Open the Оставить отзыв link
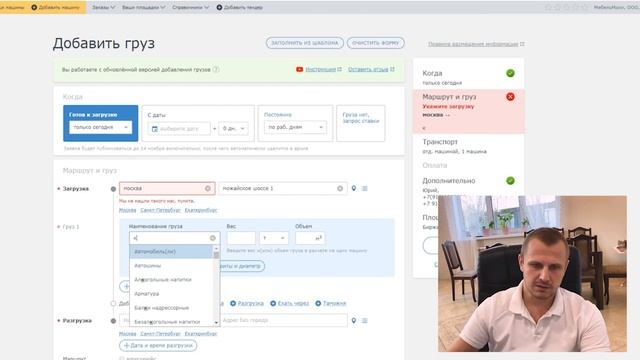 pos(368,69)
